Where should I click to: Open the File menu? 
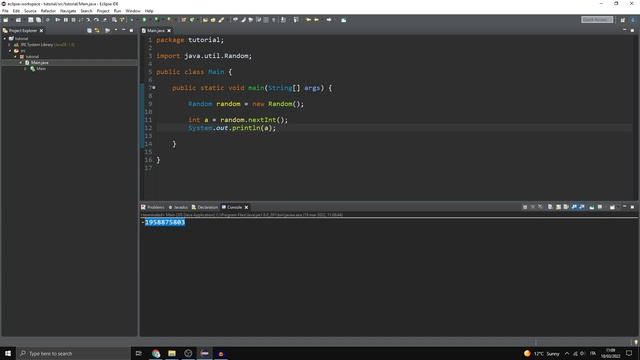[5, 11]
